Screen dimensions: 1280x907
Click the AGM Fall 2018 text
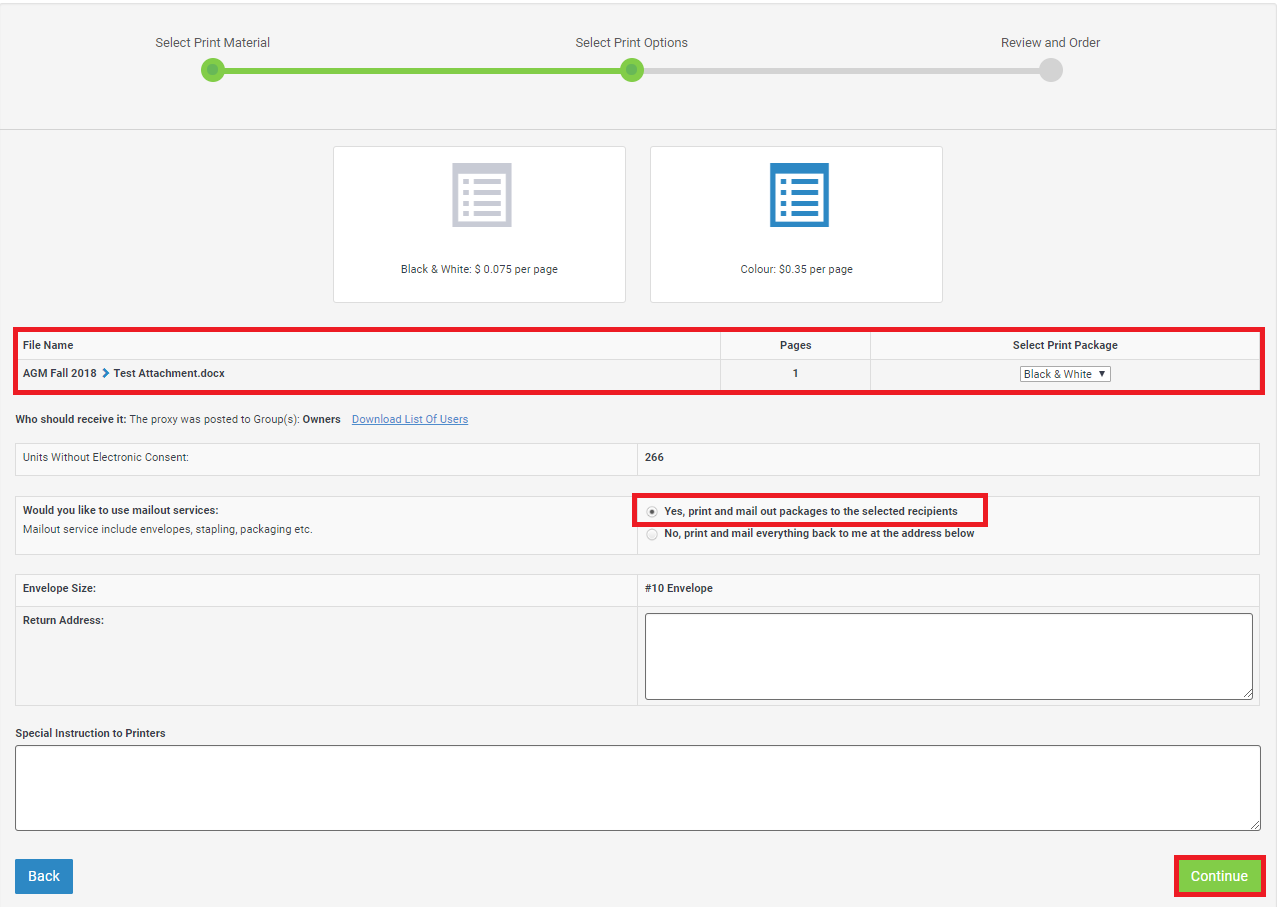60,373
